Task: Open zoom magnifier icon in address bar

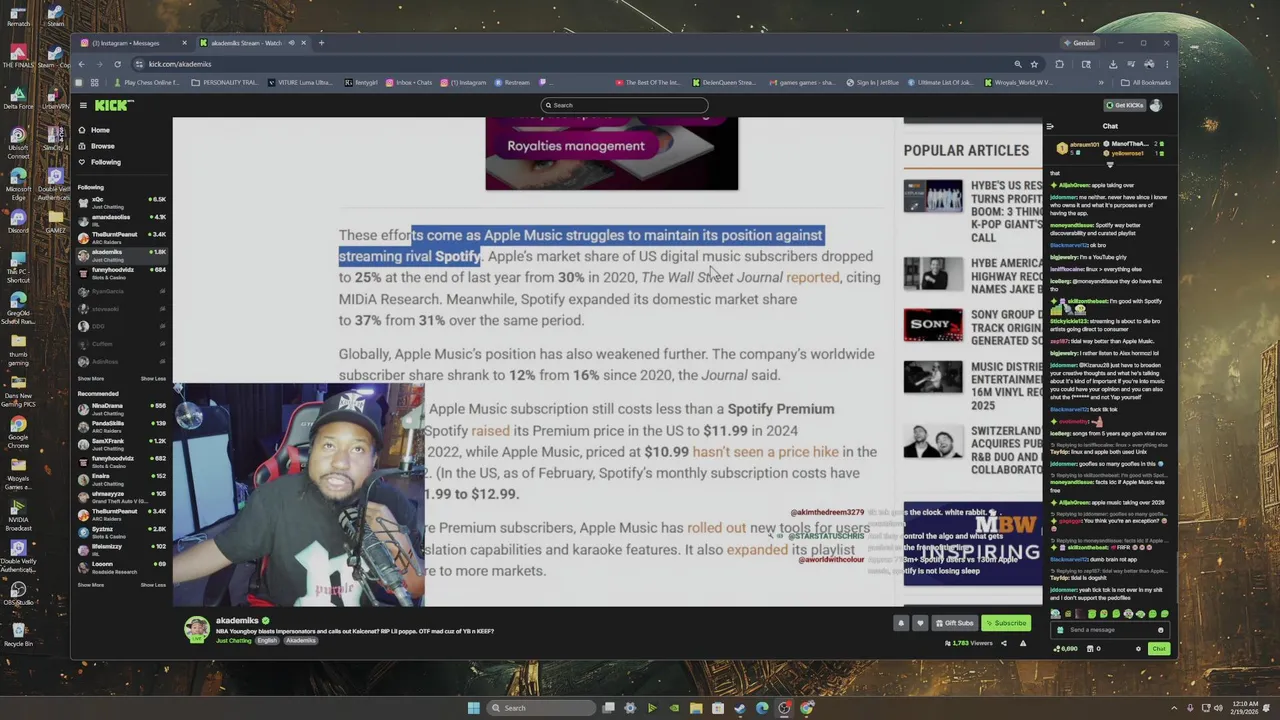Action: coord(1018,64)
